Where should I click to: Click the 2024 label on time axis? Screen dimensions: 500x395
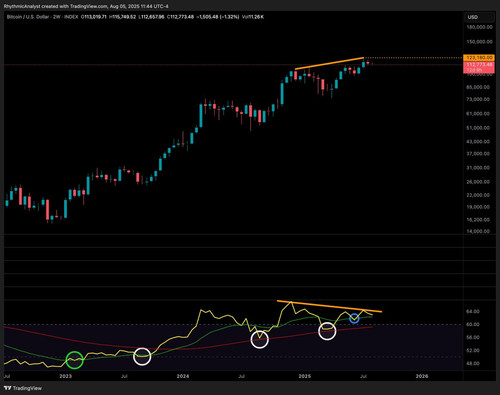pos(183,376)
